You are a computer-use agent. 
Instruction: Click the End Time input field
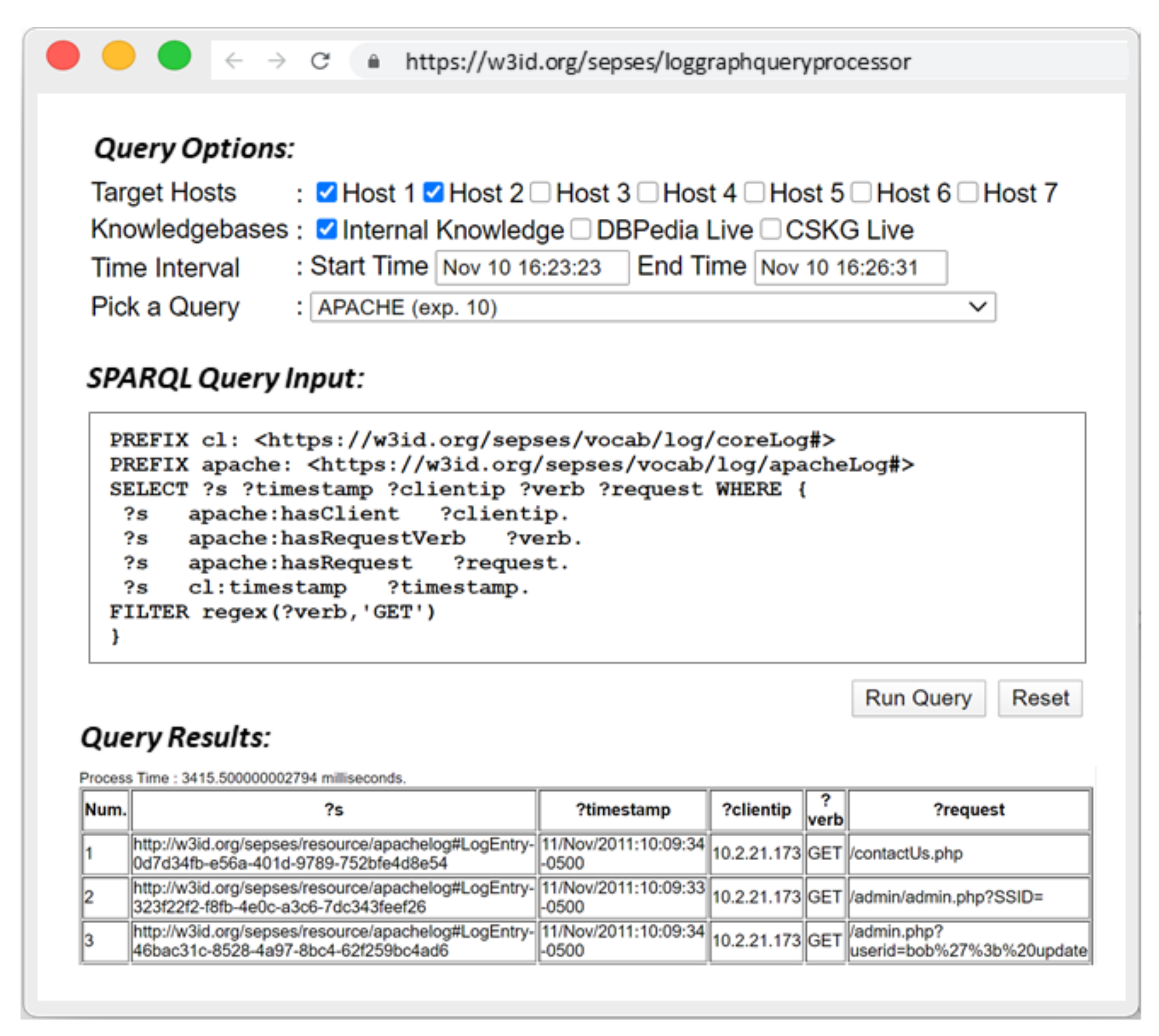pyautogui.click(x=851, y=267)
